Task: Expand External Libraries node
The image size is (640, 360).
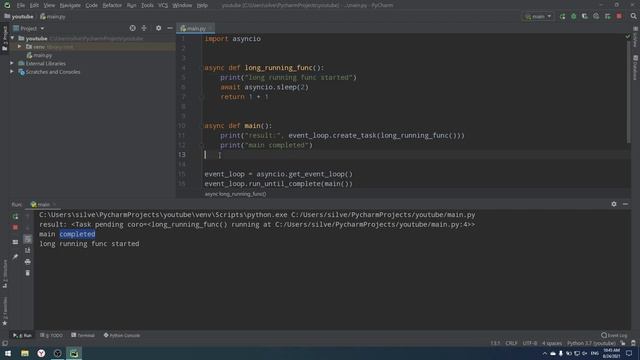Action: tap(12, 63)
